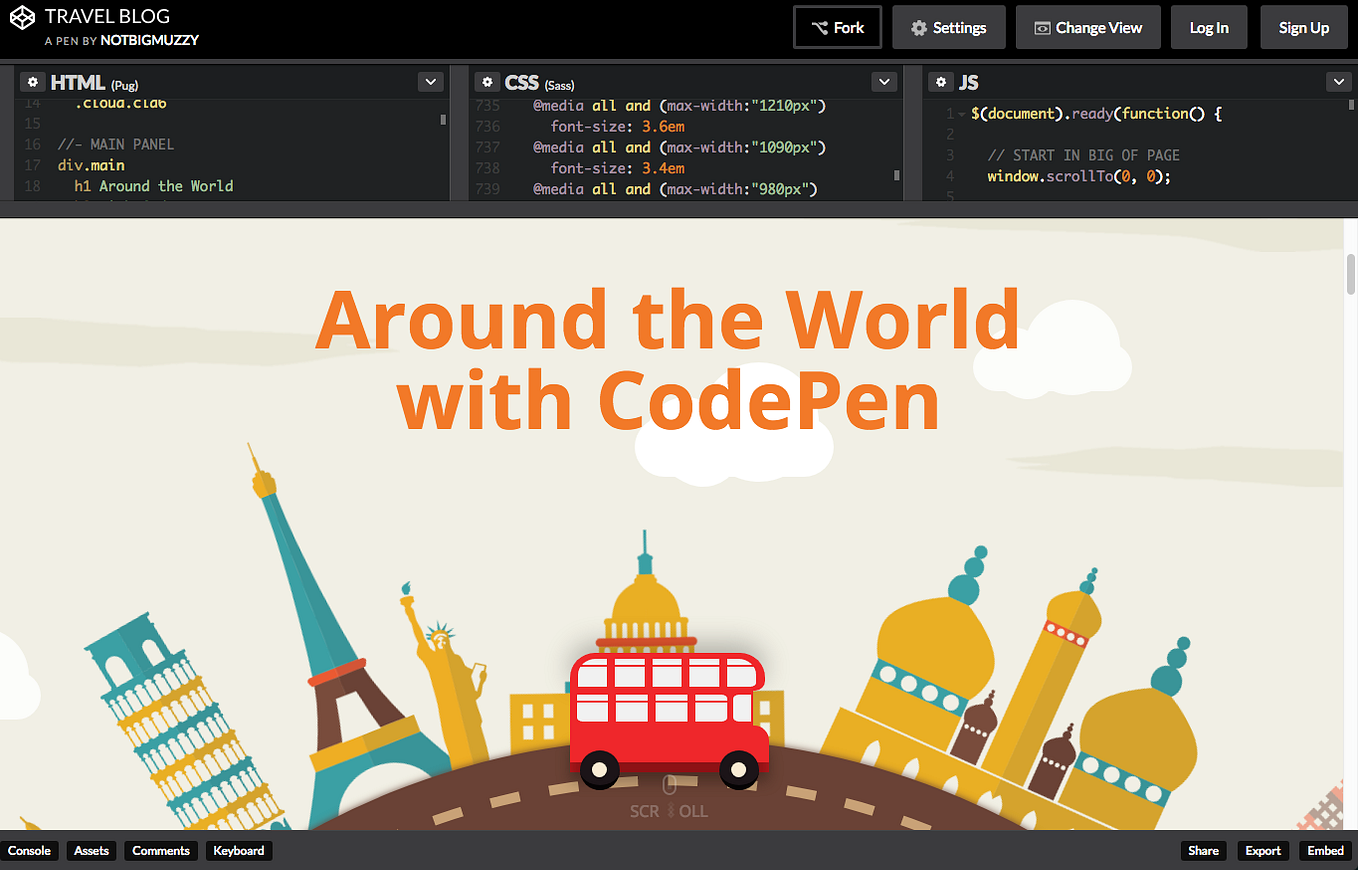
Task: Open the Console panel
Action: (x=30, y=850)
